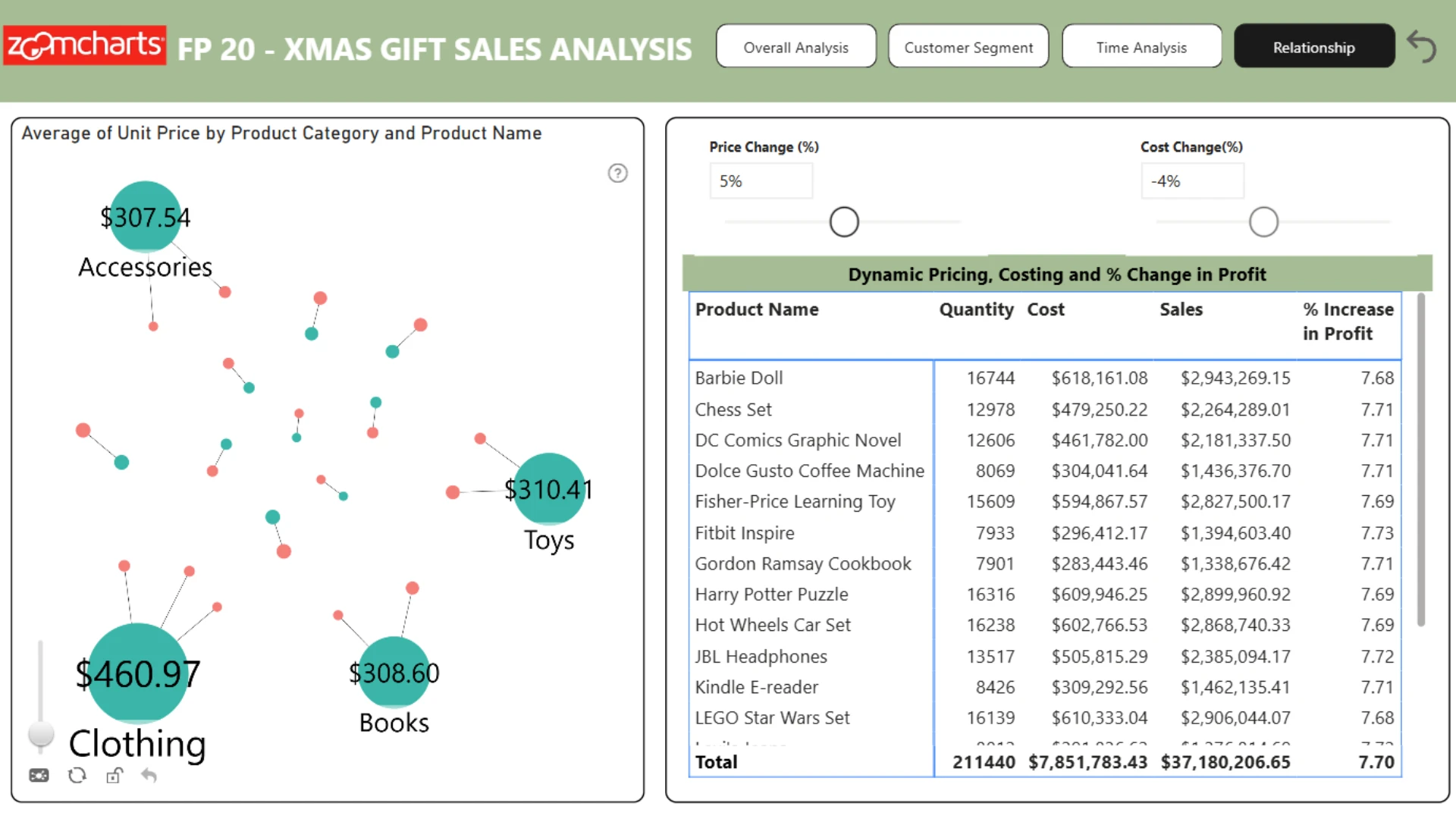The image size is (1456, 819).
Task: Expand the Books category node
Action: 394,673
